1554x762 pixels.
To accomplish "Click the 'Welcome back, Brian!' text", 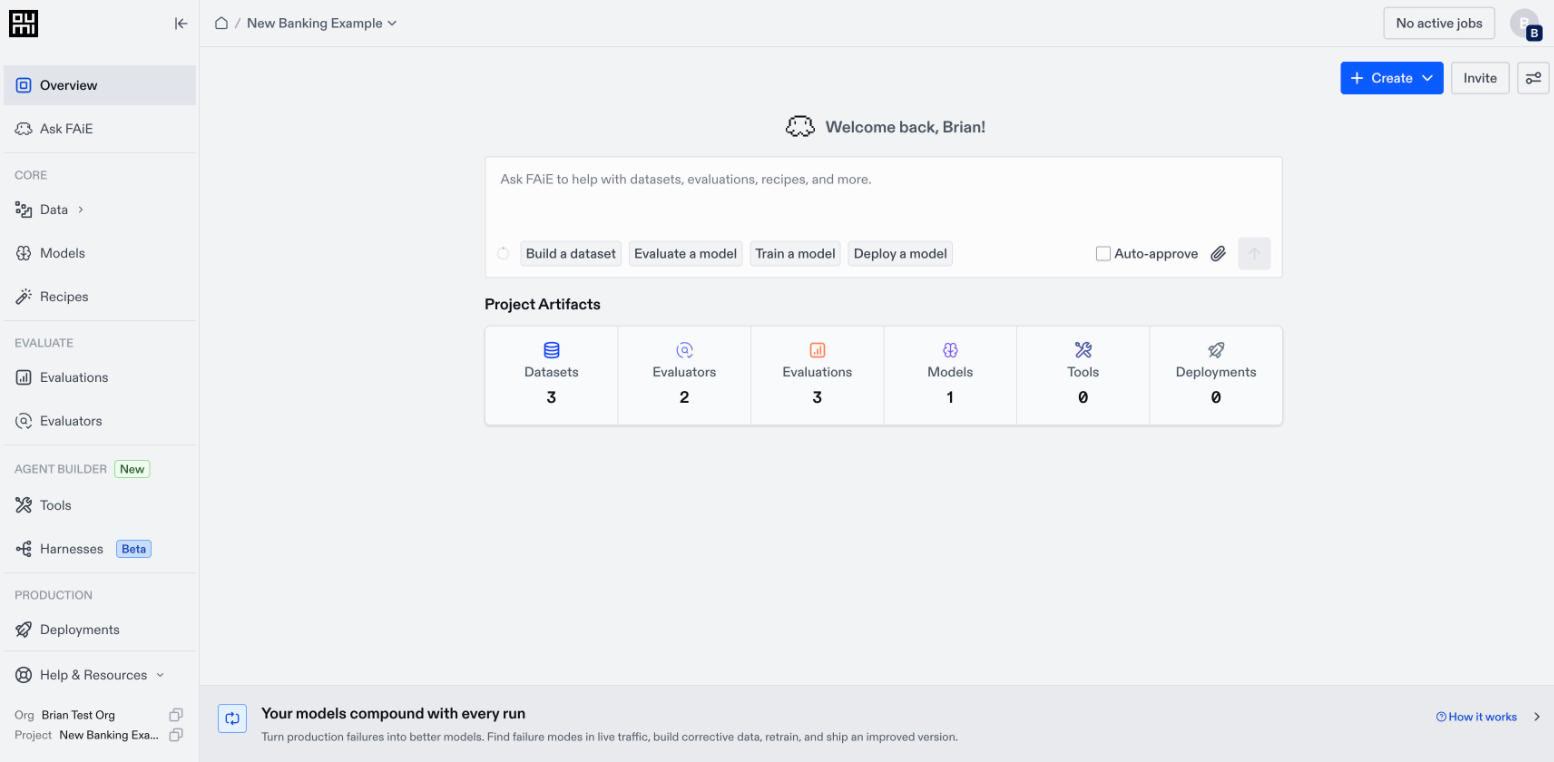I will click(x=905, y=128).
